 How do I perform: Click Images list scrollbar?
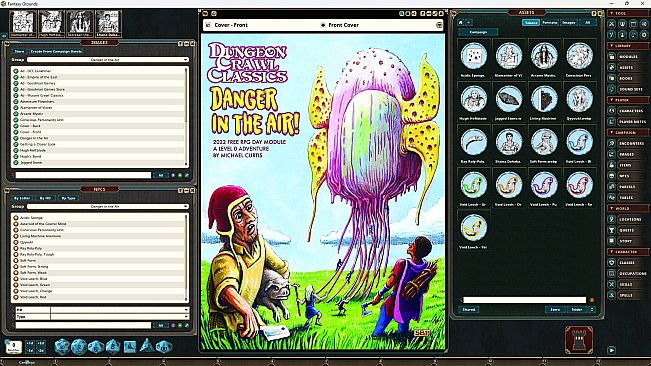pyautogui.click(x=186, y=116)
